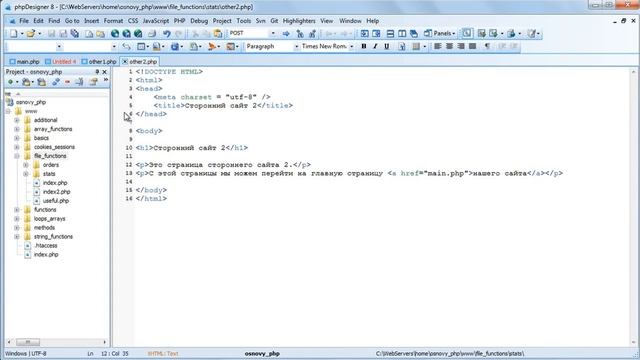Viewport: 640px width, 360px height.
Task: Click the first globe browser preview icon
Action: pos(115,33)
